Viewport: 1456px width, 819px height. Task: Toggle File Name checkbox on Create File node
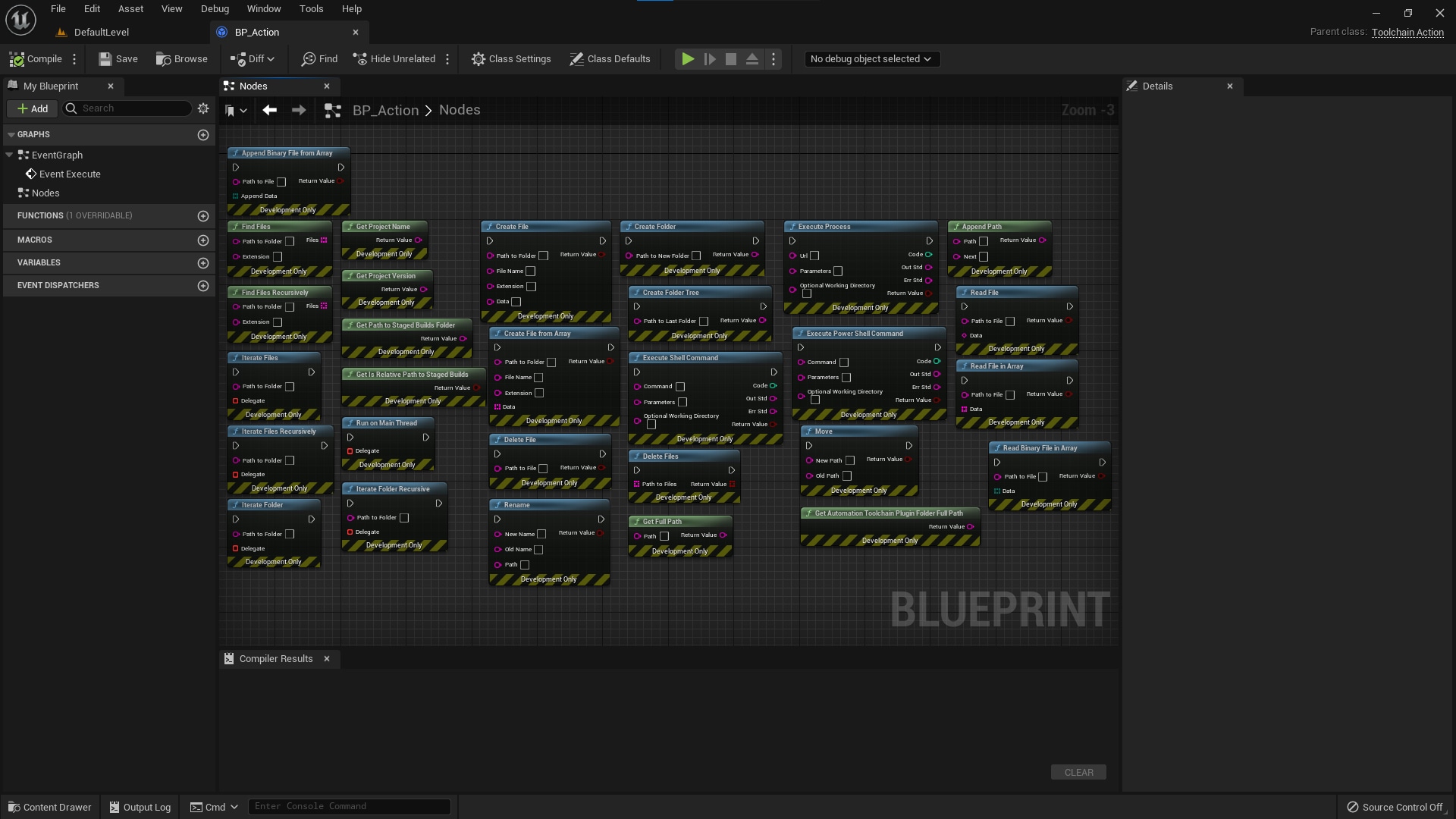(531, 271)
